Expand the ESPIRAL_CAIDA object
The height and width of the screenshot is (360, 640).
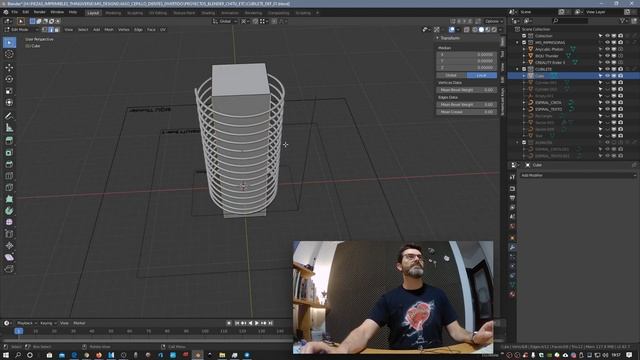(x=524, y=102)
